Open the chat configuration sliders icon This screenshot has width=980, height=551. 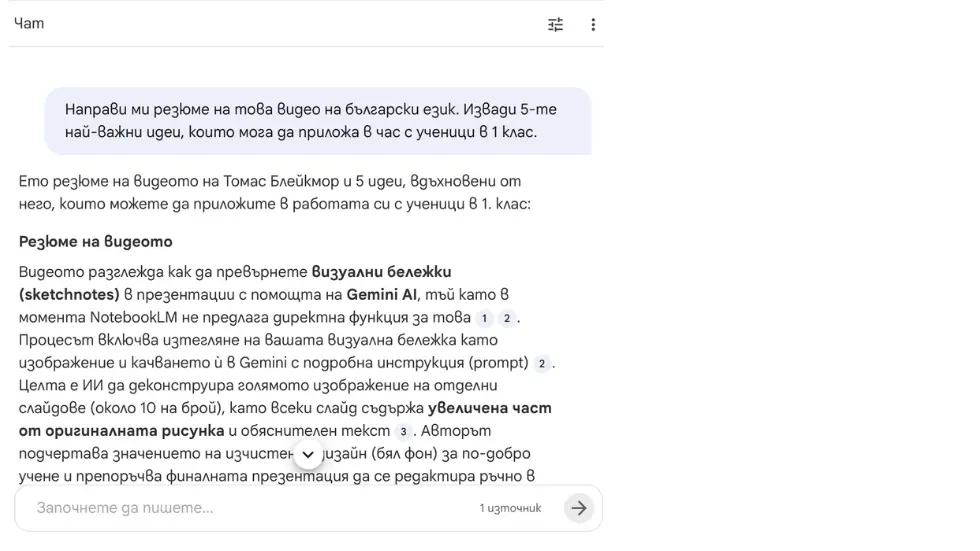(x=556, y=25)
